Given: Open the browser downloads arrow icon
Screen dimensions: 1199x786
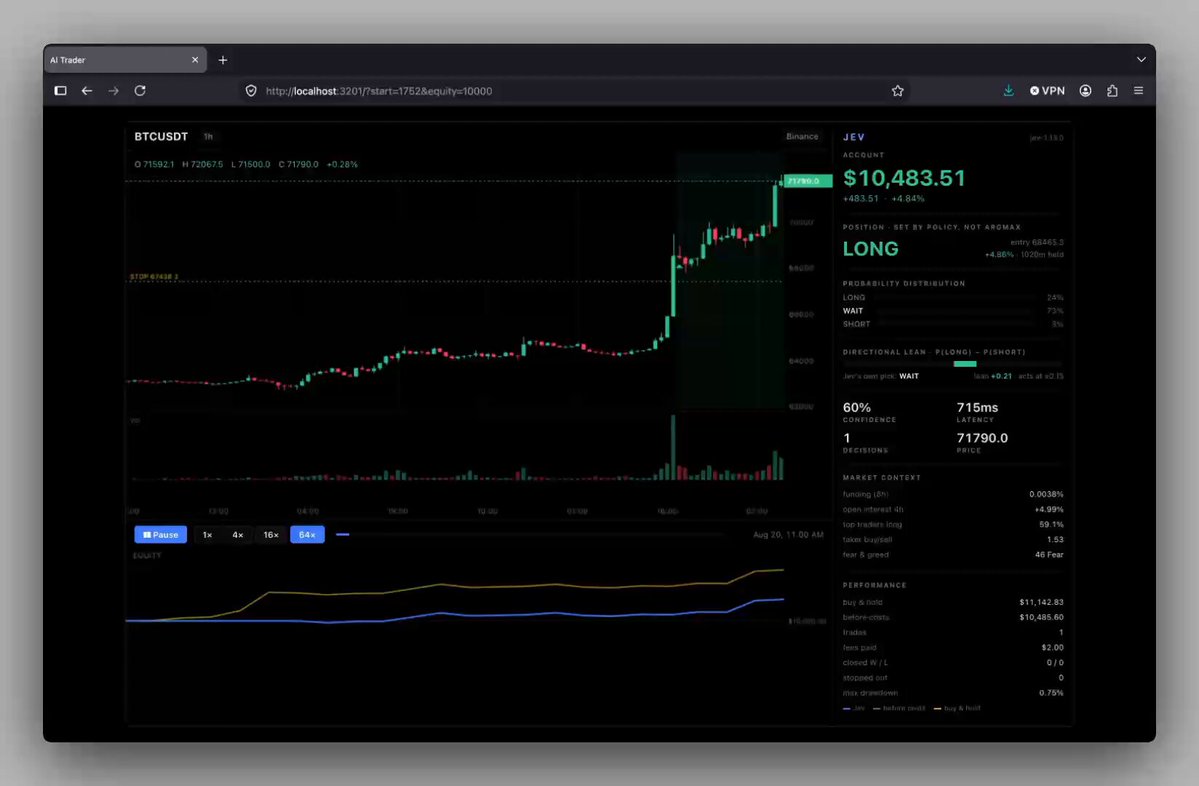Looking at the screenshot, I should pos(1009,91).
